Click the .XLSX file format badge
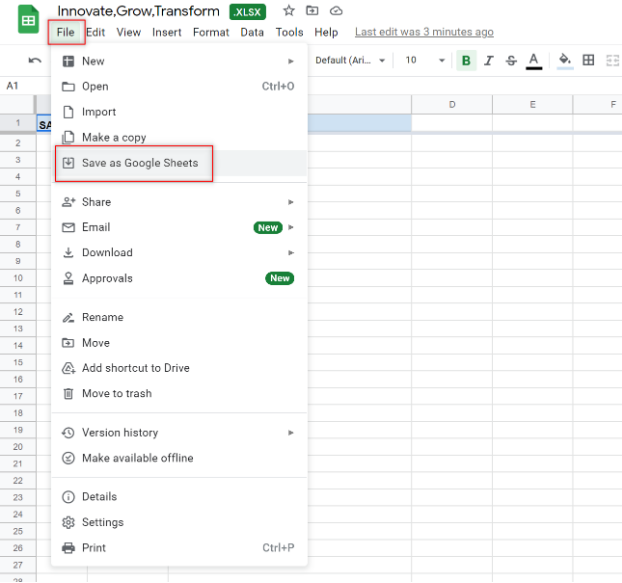 (x=248, y=12)
